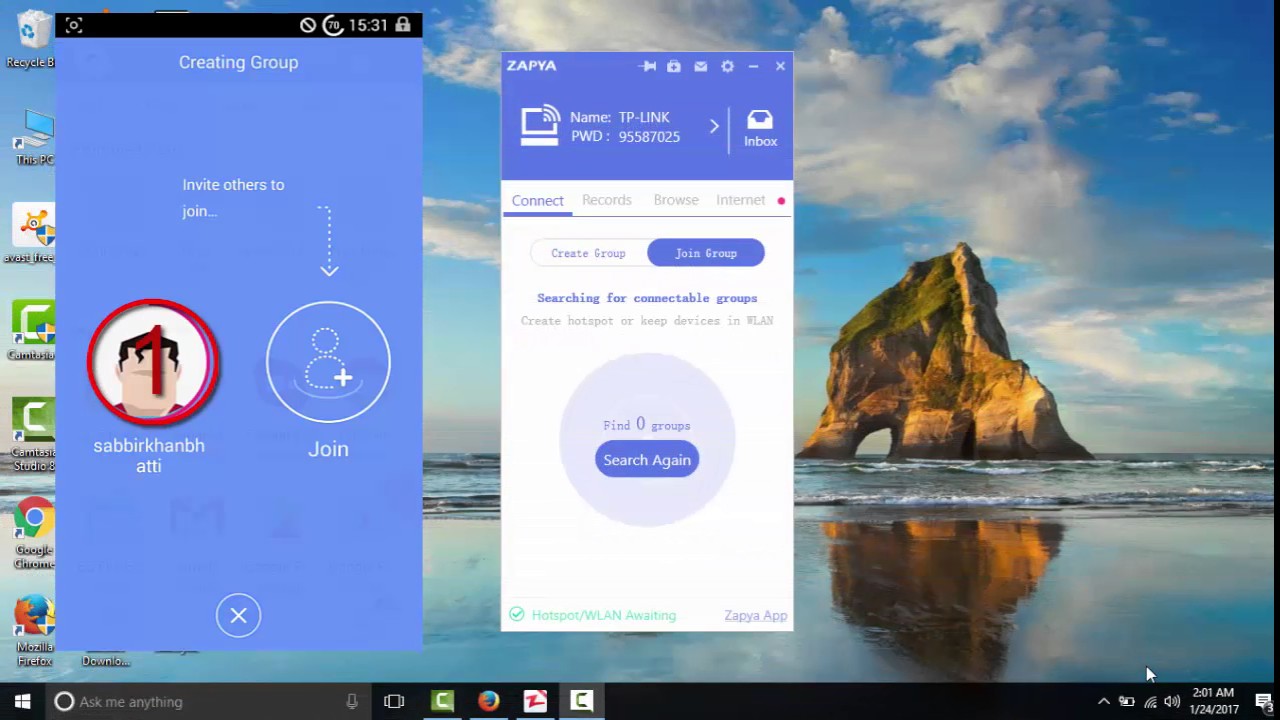Click the Creating Group title text

pos(238,62)
